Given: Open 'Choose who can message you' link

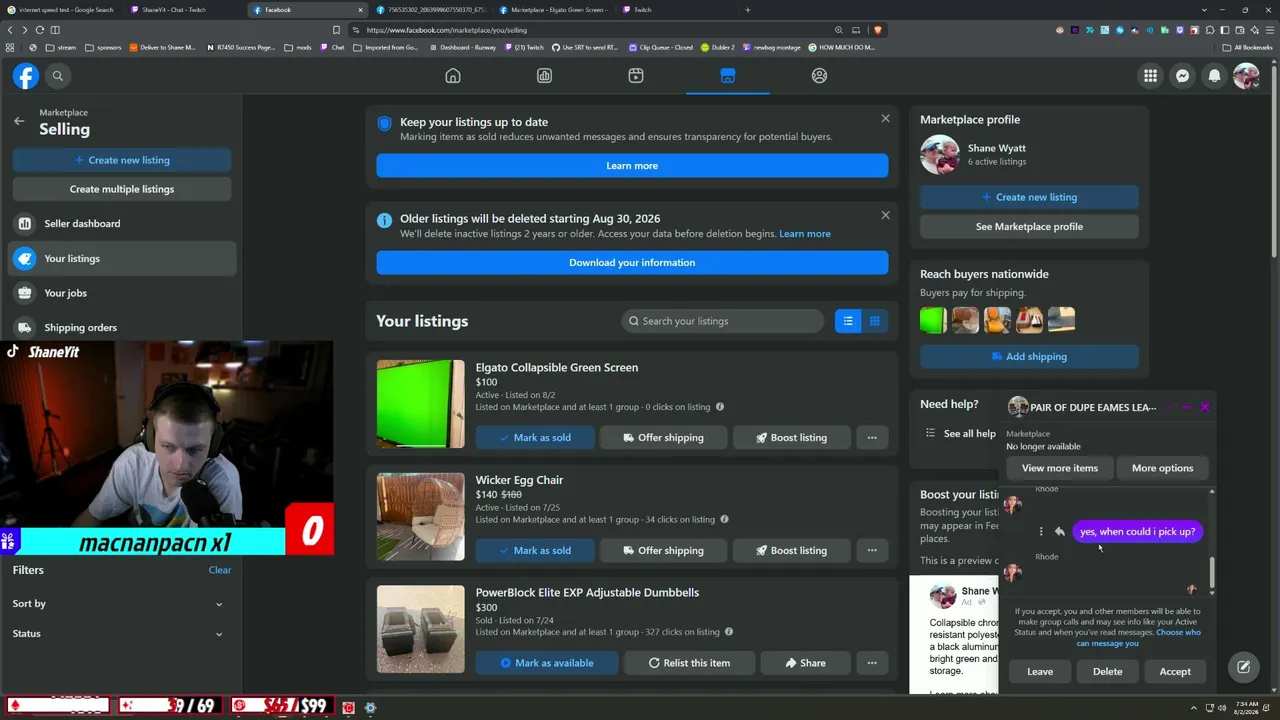Looking at the screenshot, I should [x=1139, y=638].
